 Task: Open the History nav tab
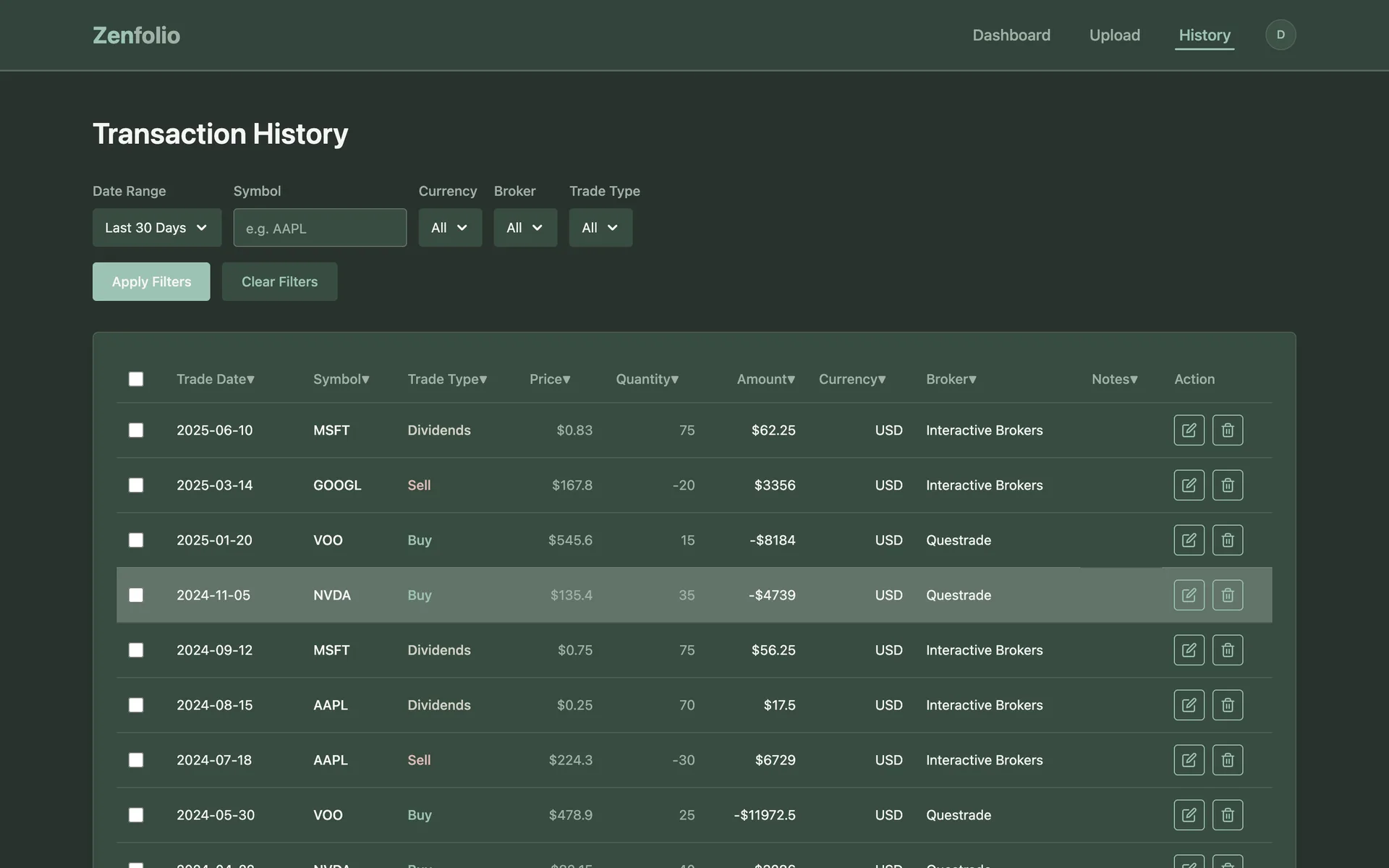1205,35
